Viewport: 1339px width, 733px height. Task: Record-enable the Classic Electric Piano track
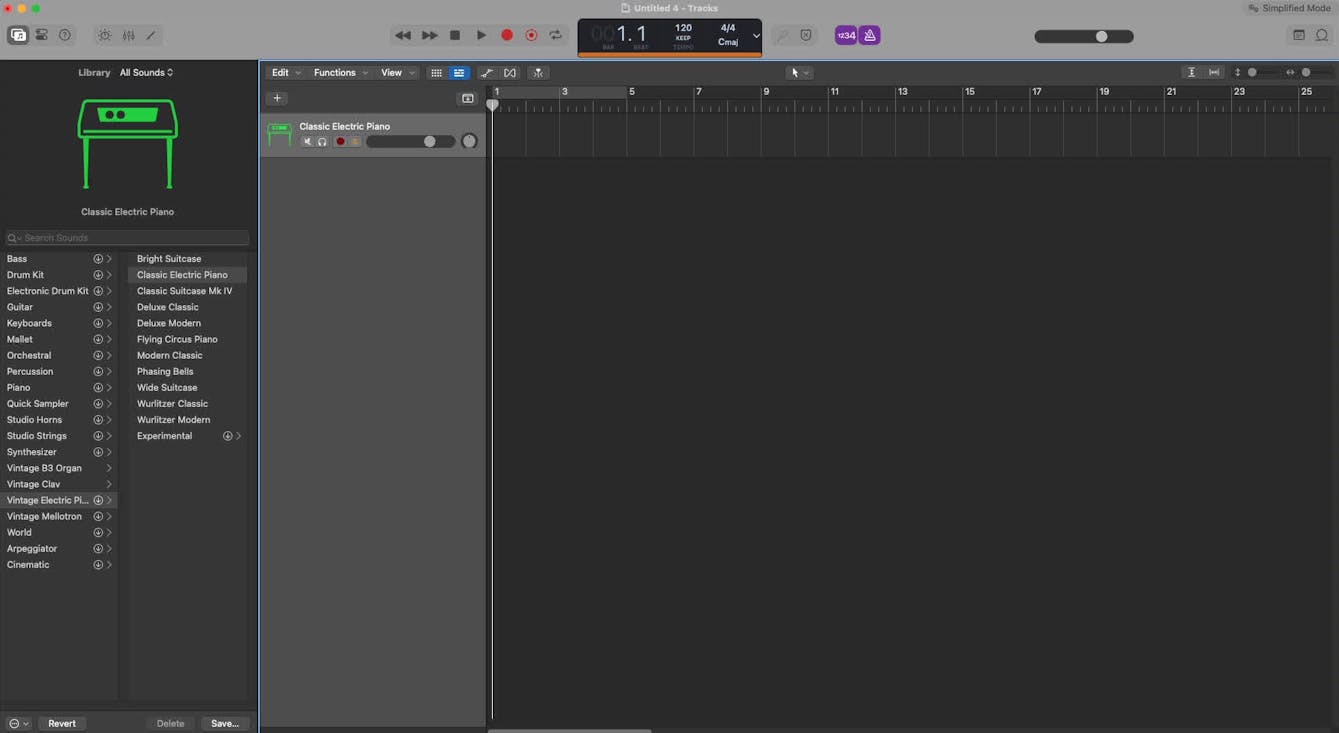click(x=340, y=142)
